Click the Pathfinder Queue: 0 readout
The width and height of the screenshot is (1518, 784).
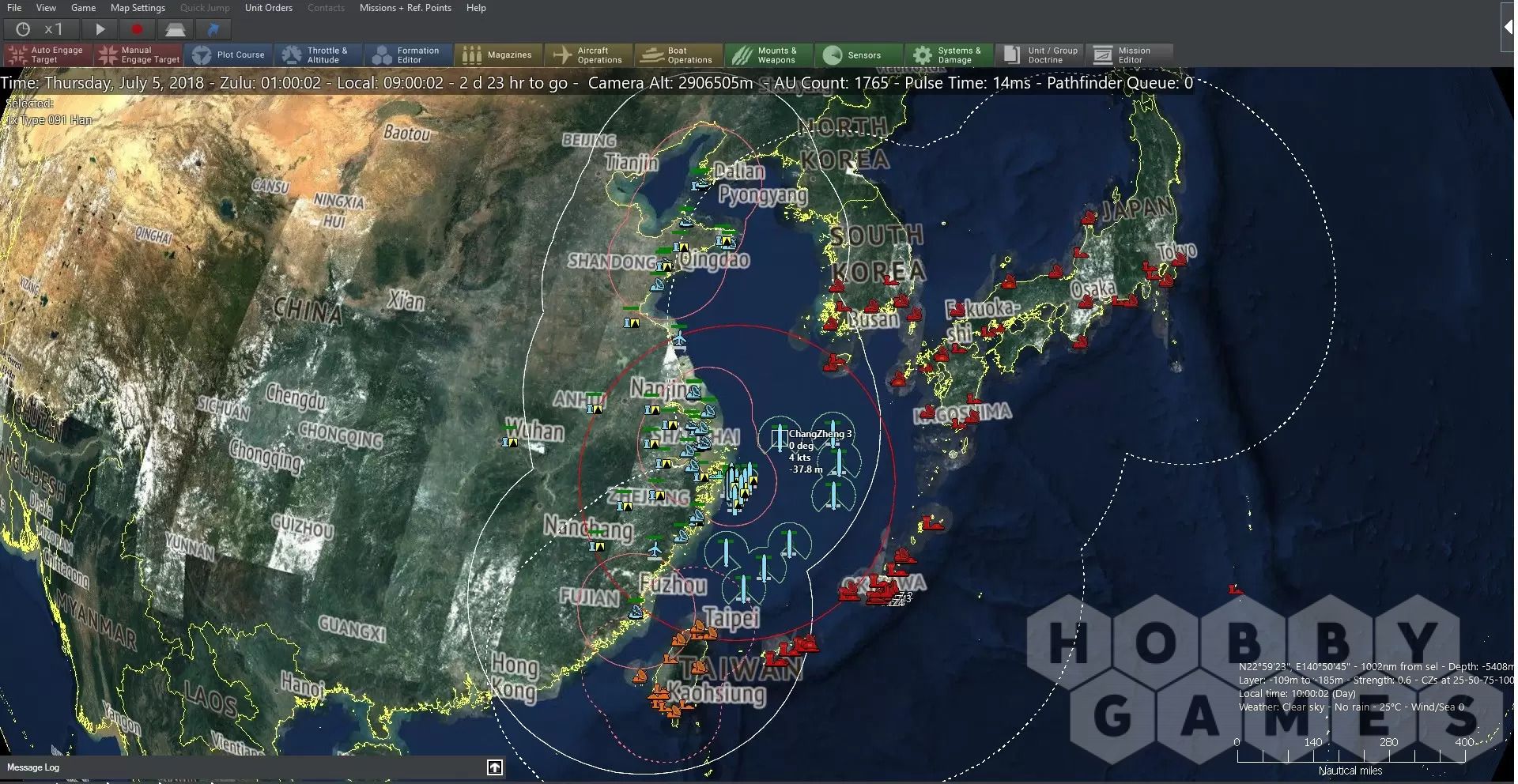pos(1120,83)
